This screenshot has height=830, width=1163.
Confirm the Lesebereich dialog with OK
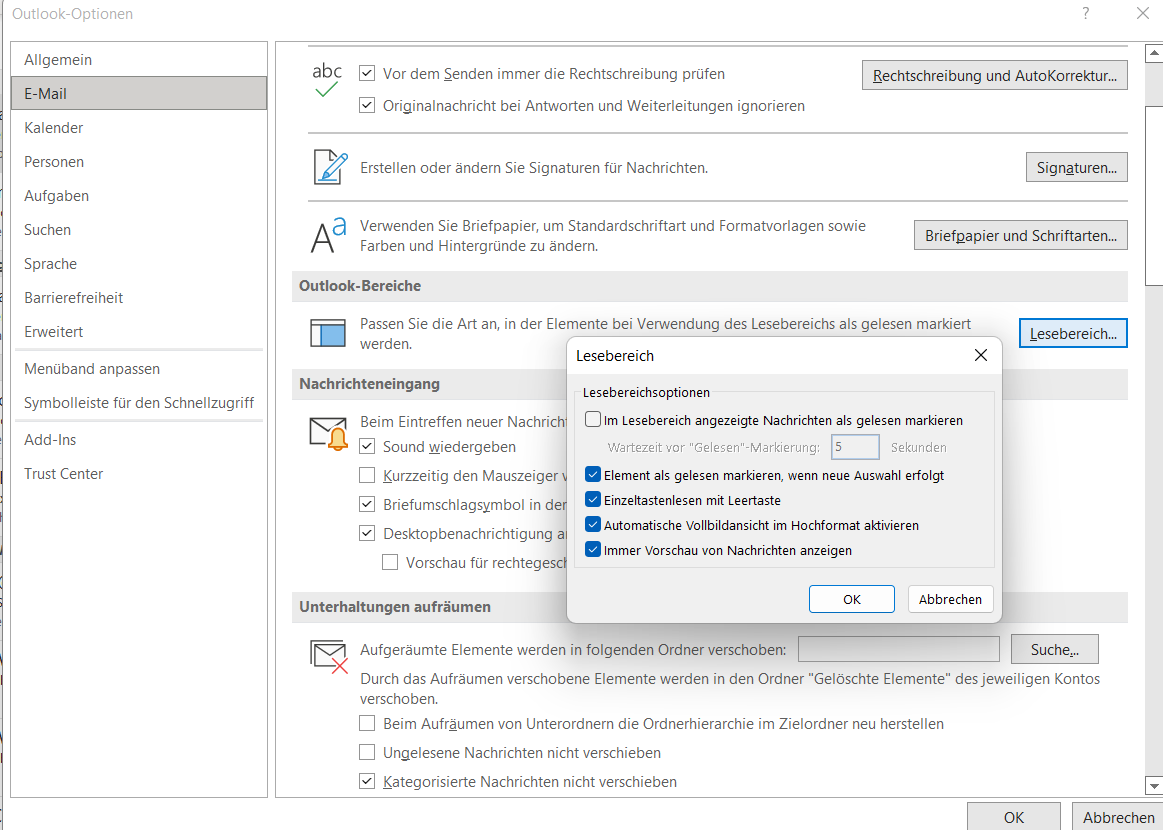coord(851,599)
